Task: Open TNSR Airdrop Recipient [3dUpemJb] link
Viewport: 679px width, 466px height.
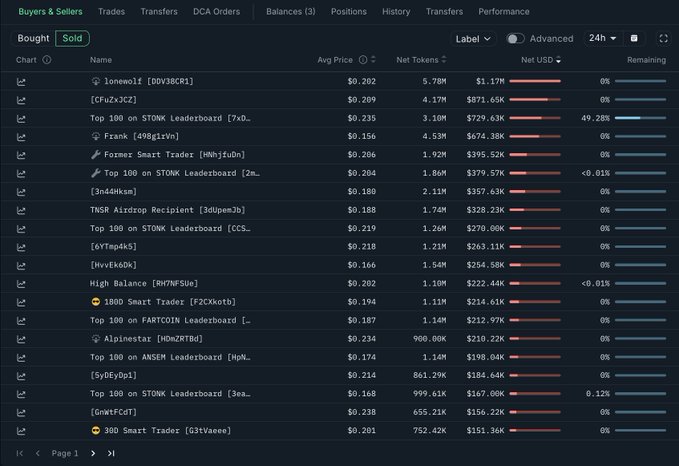Action: (168, 210)
